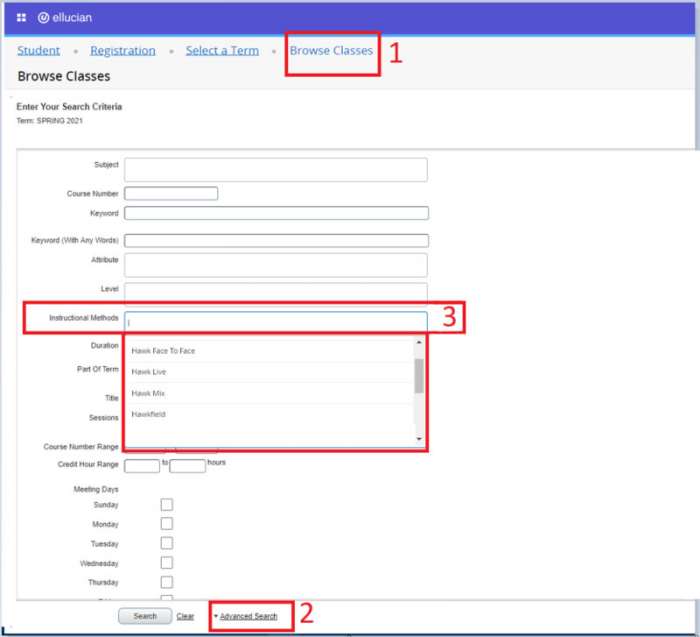Image resolution: width=700 pixels, height=637 pixels.
Task: Click the apps grid icon in header
Action: point(21,18)
